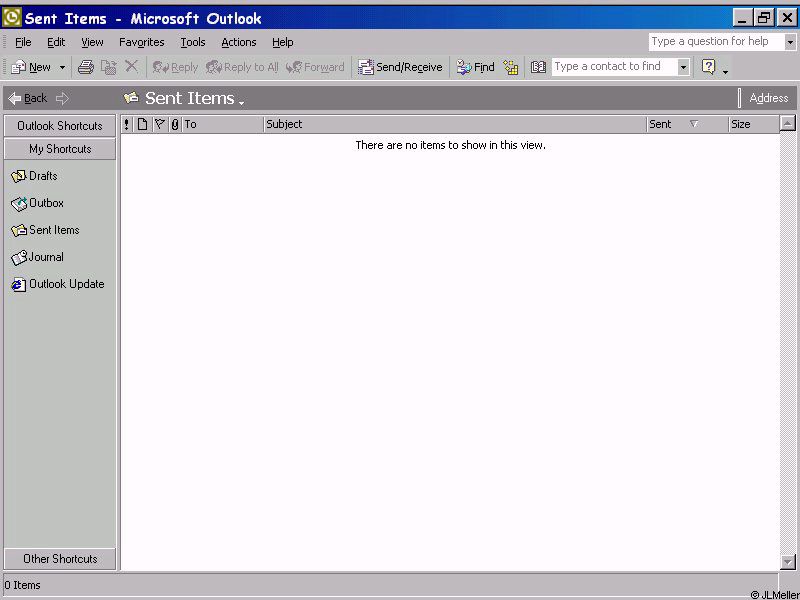Sort by Icon column header
Screen dimensions: 800x600
coord(142,124)
